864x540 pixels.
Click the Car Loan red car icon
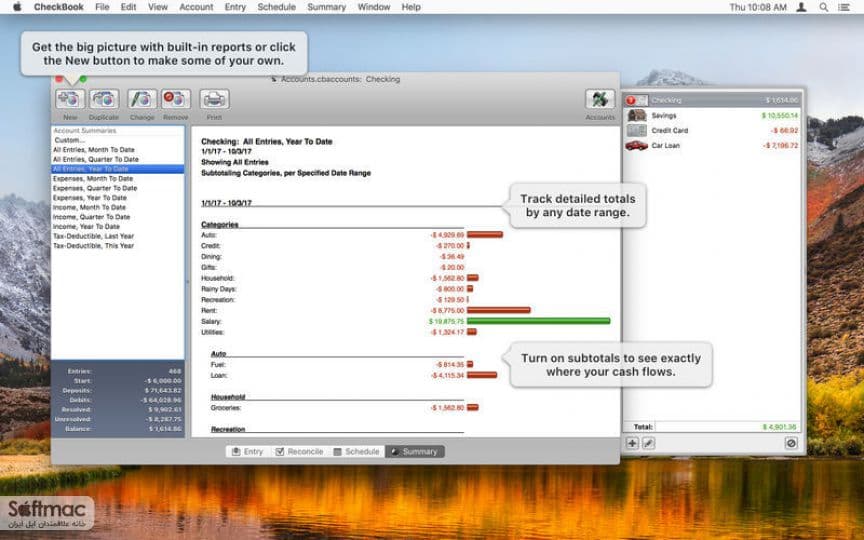pyautogui.click(x=636, y=145)
